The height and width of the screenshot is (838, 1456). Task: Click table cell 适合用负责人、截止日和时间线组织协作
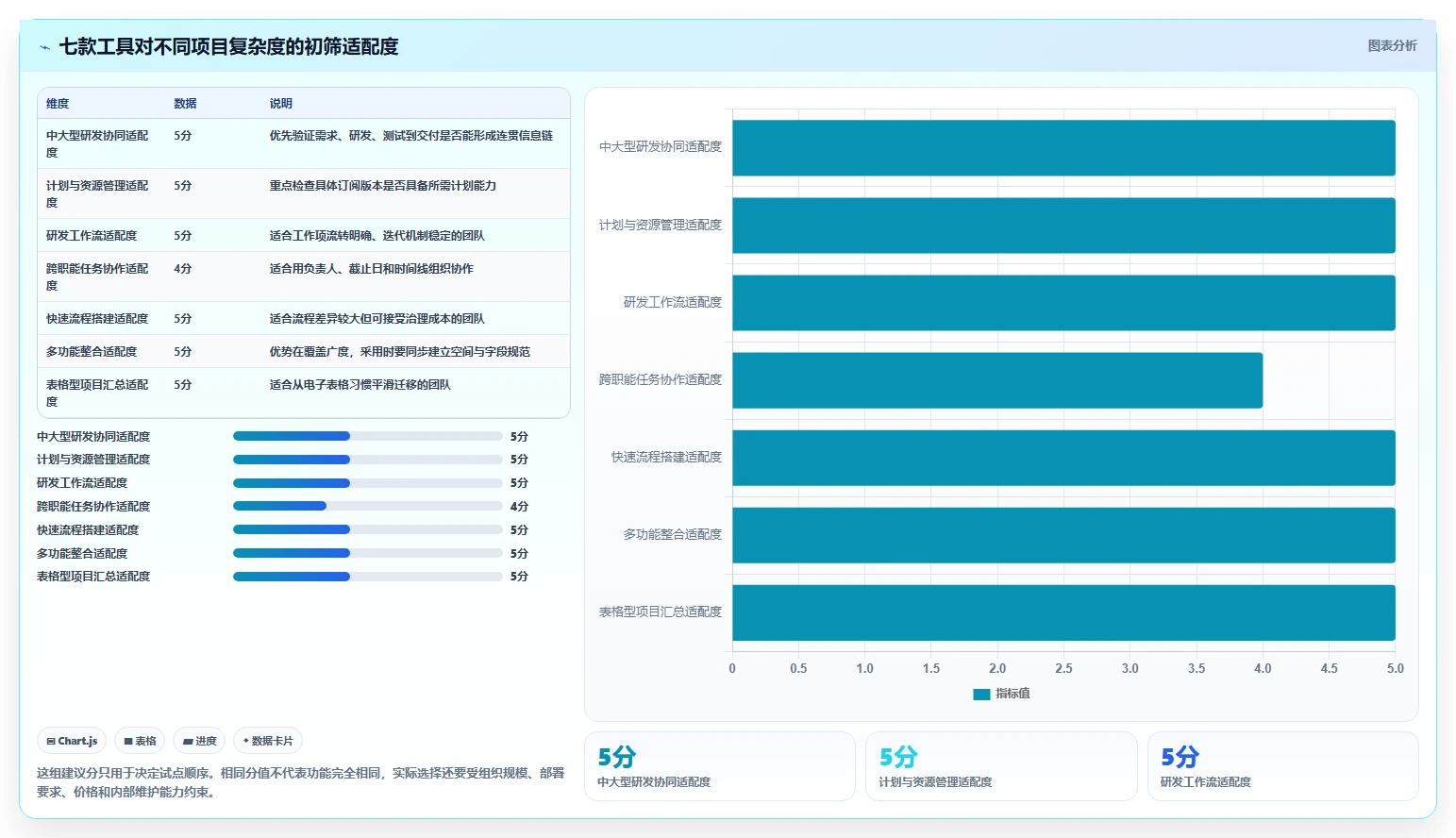371,269
